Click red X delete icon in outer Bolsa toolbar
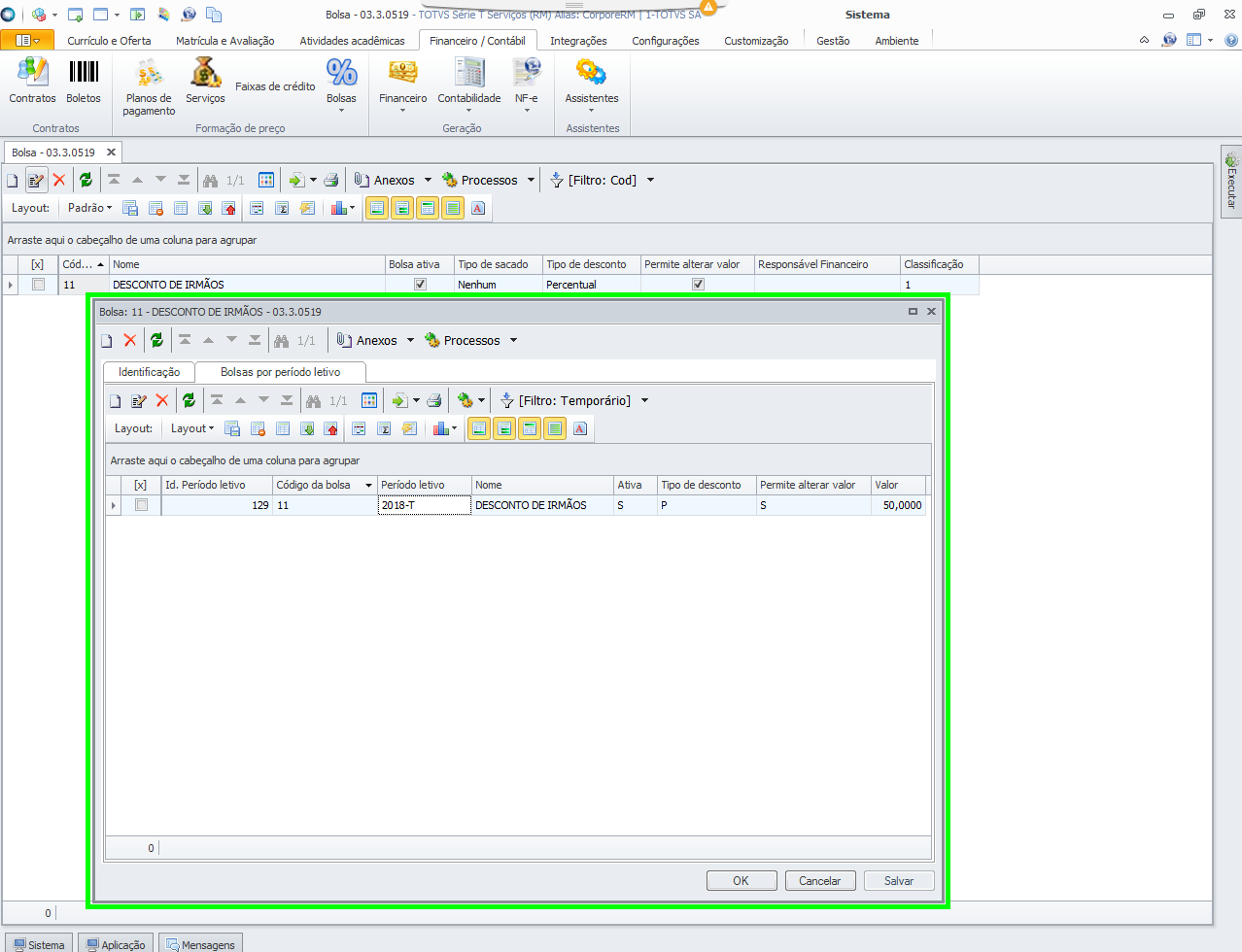The height and width of the screenshot is (952, 1242). [x=59, y=180]
